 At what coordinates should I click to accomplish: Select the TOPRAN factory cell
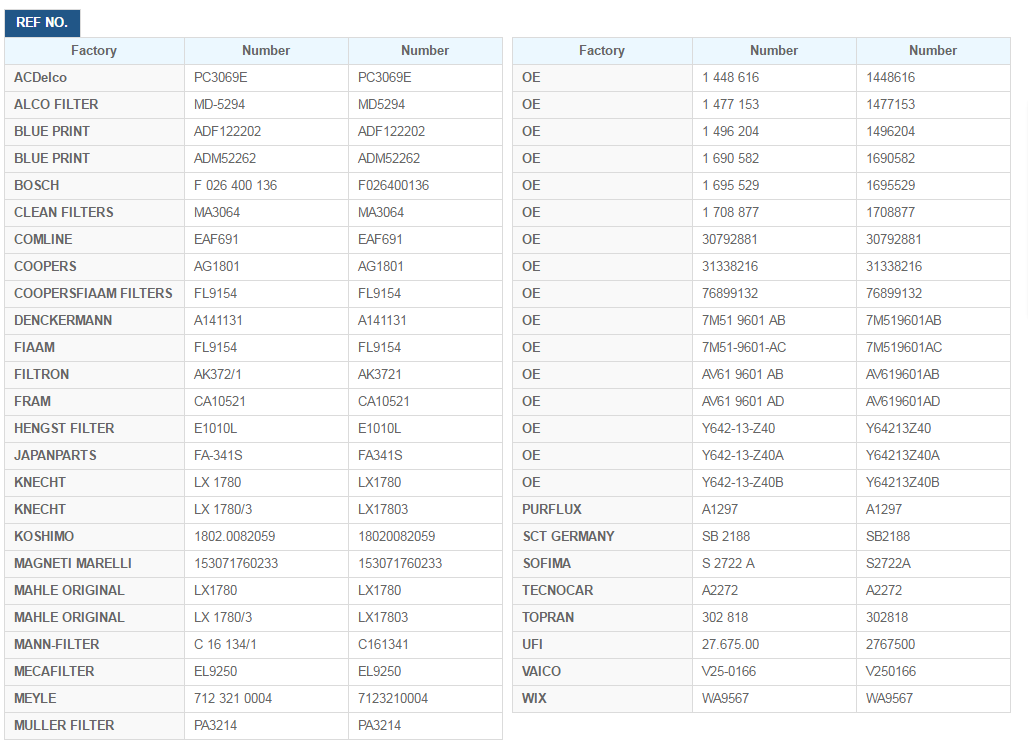(602, 618)
